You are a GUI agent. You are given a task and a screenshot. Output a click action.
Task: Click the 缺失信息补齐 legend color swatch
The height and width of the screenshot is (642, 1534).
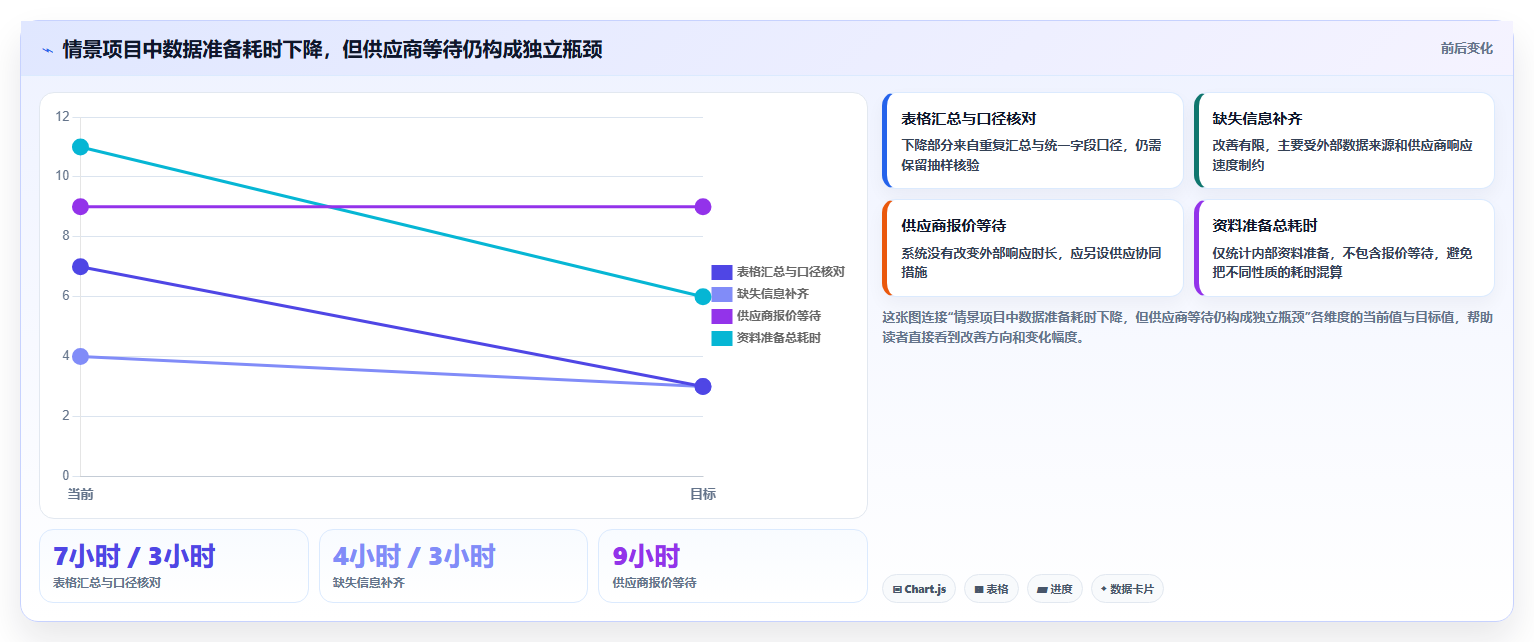722,294
